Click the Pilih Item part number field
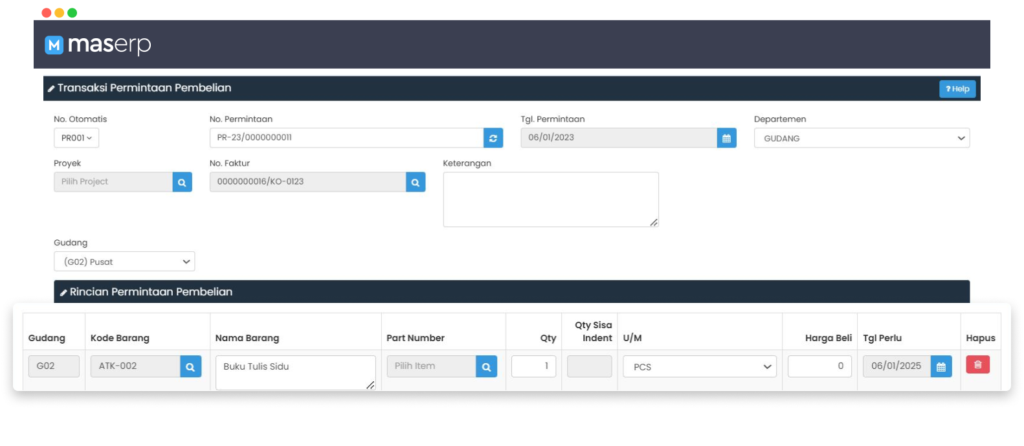The width and height of the screenshot is (1024, 446). coord(431,366)
